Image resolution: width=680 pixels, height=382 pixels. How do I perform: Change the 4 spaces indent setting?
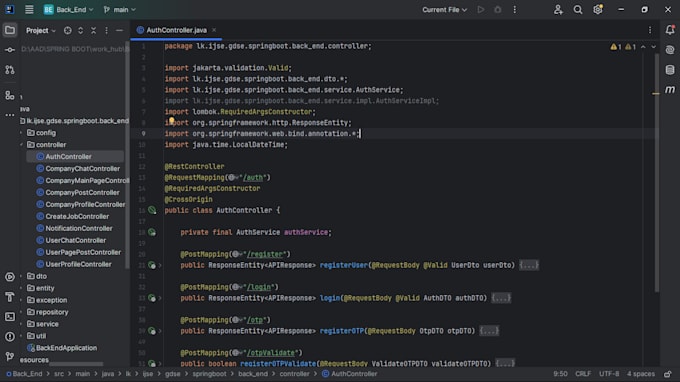641,374
